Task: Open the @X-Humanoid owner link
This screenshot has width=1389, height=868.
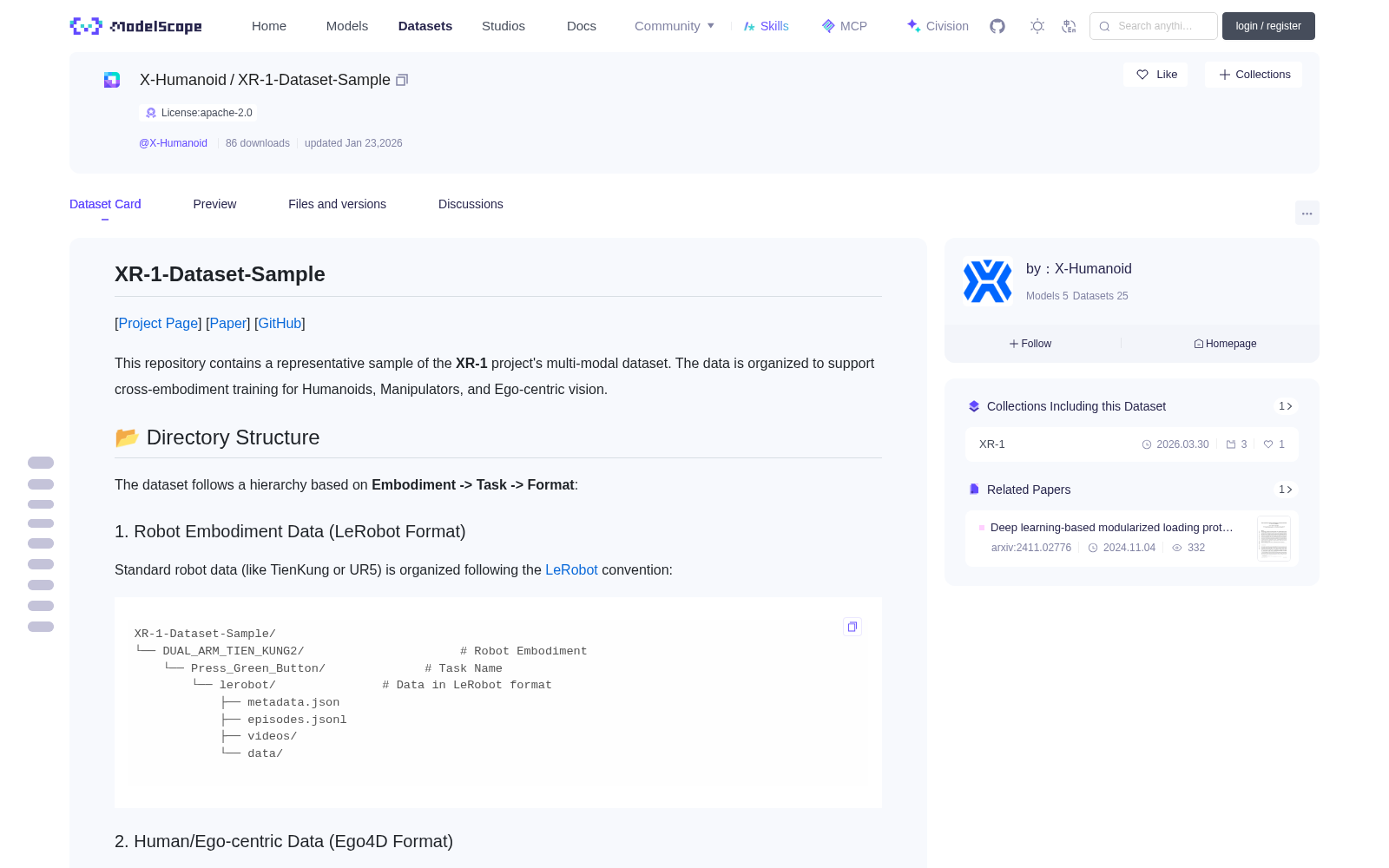Action: (173, 143)
